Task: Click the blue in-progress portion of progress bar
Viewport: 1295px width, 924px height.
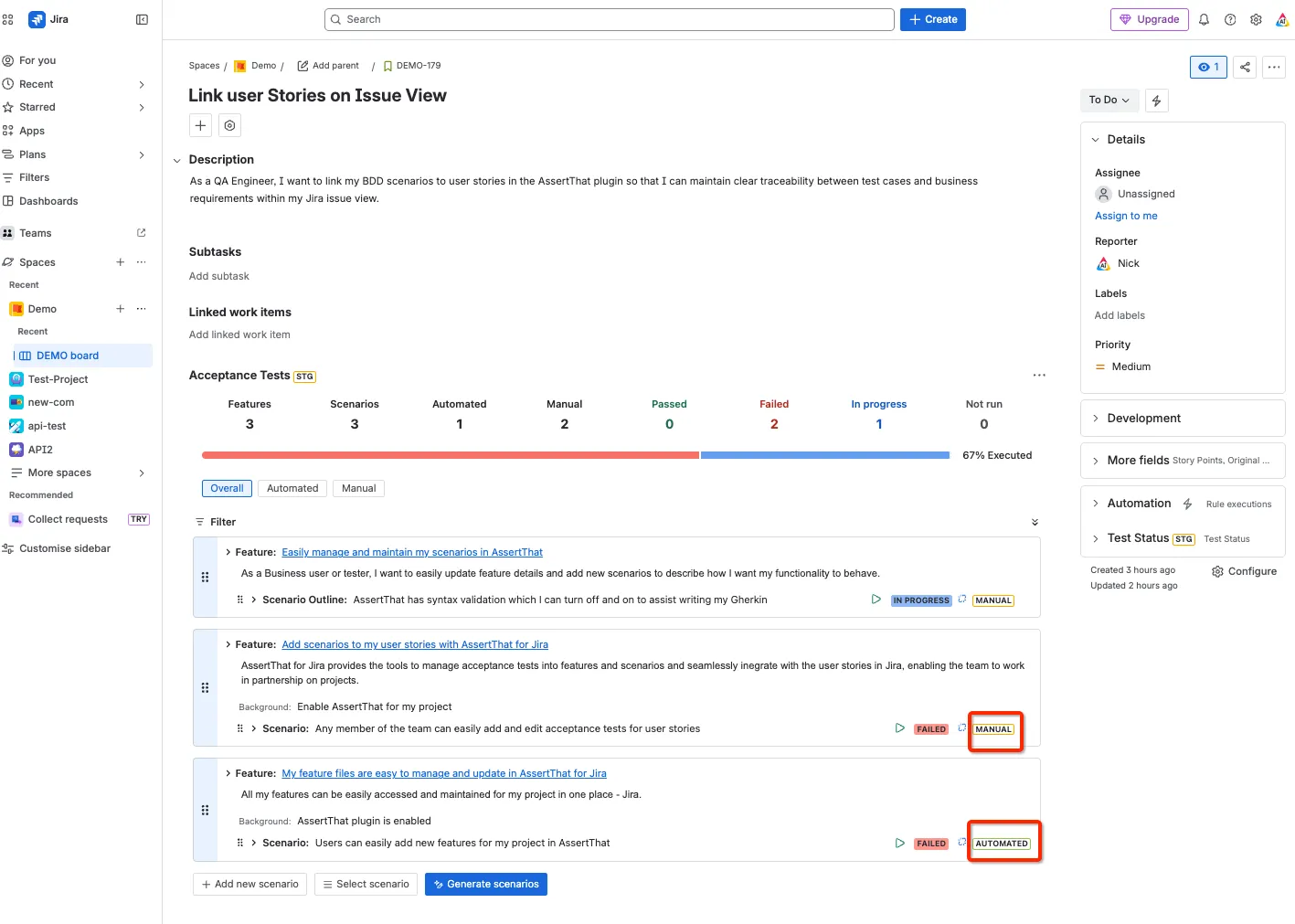Action: pos(825,454)
